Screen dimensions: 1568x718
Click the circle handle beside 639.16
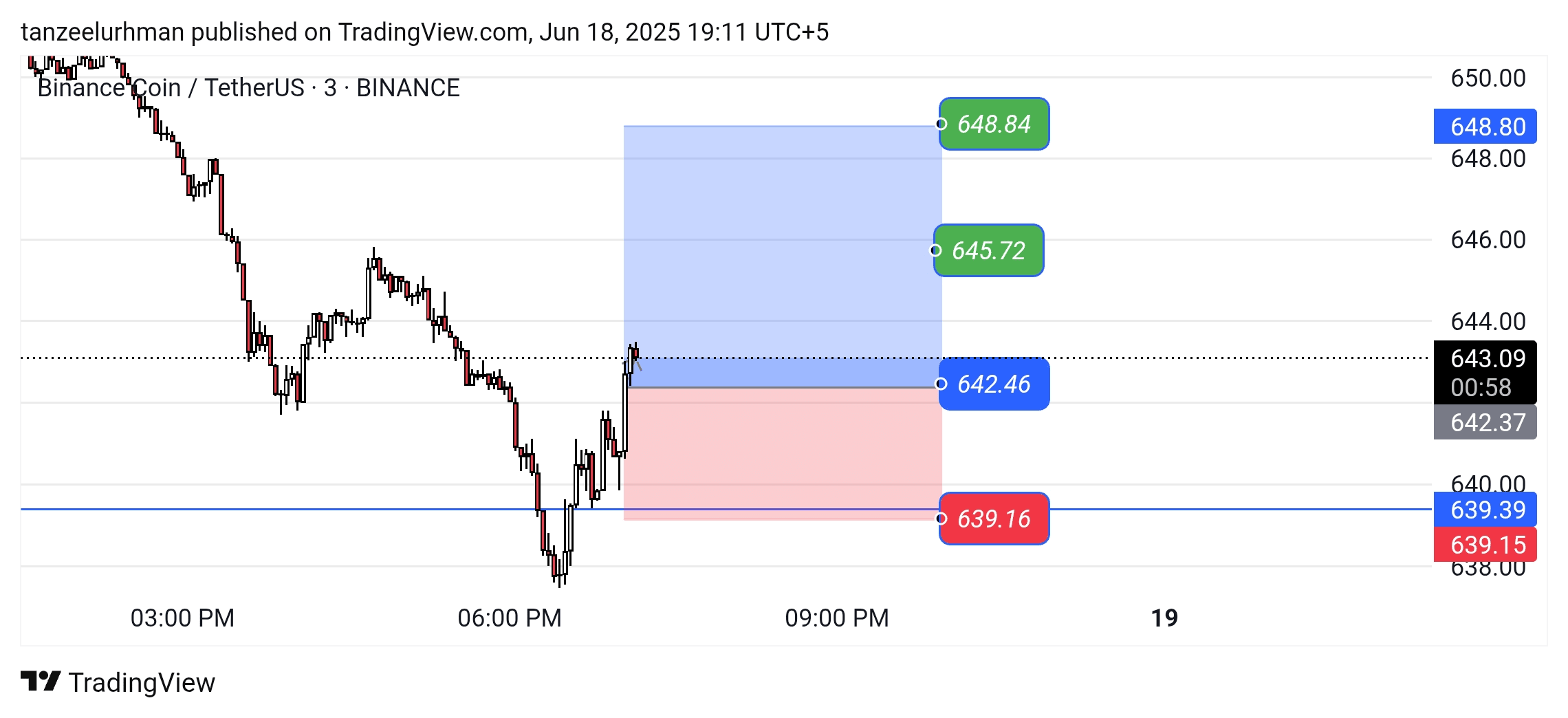point(941,519)
